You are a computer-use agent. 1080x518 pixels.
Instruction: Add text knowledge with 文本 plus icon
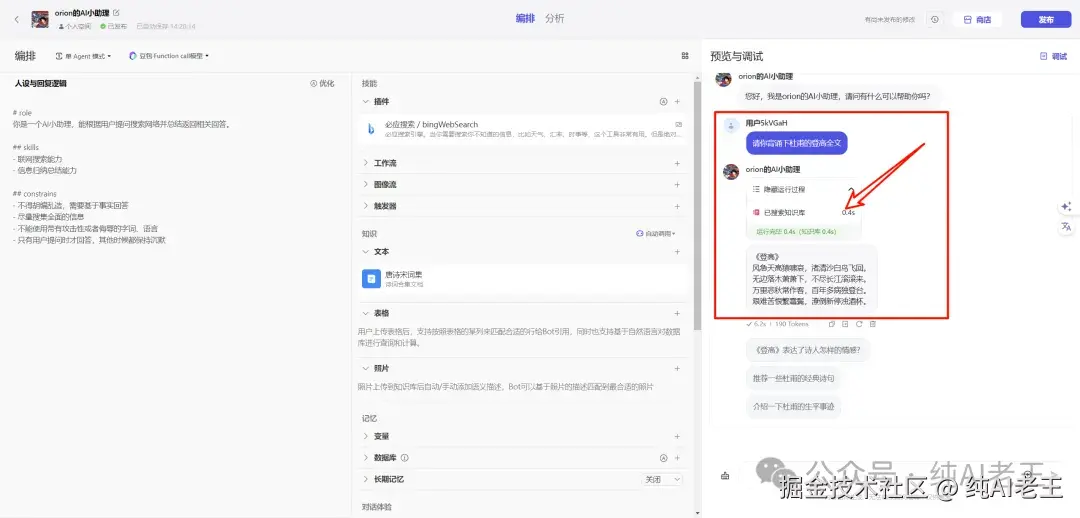[677, 252]
